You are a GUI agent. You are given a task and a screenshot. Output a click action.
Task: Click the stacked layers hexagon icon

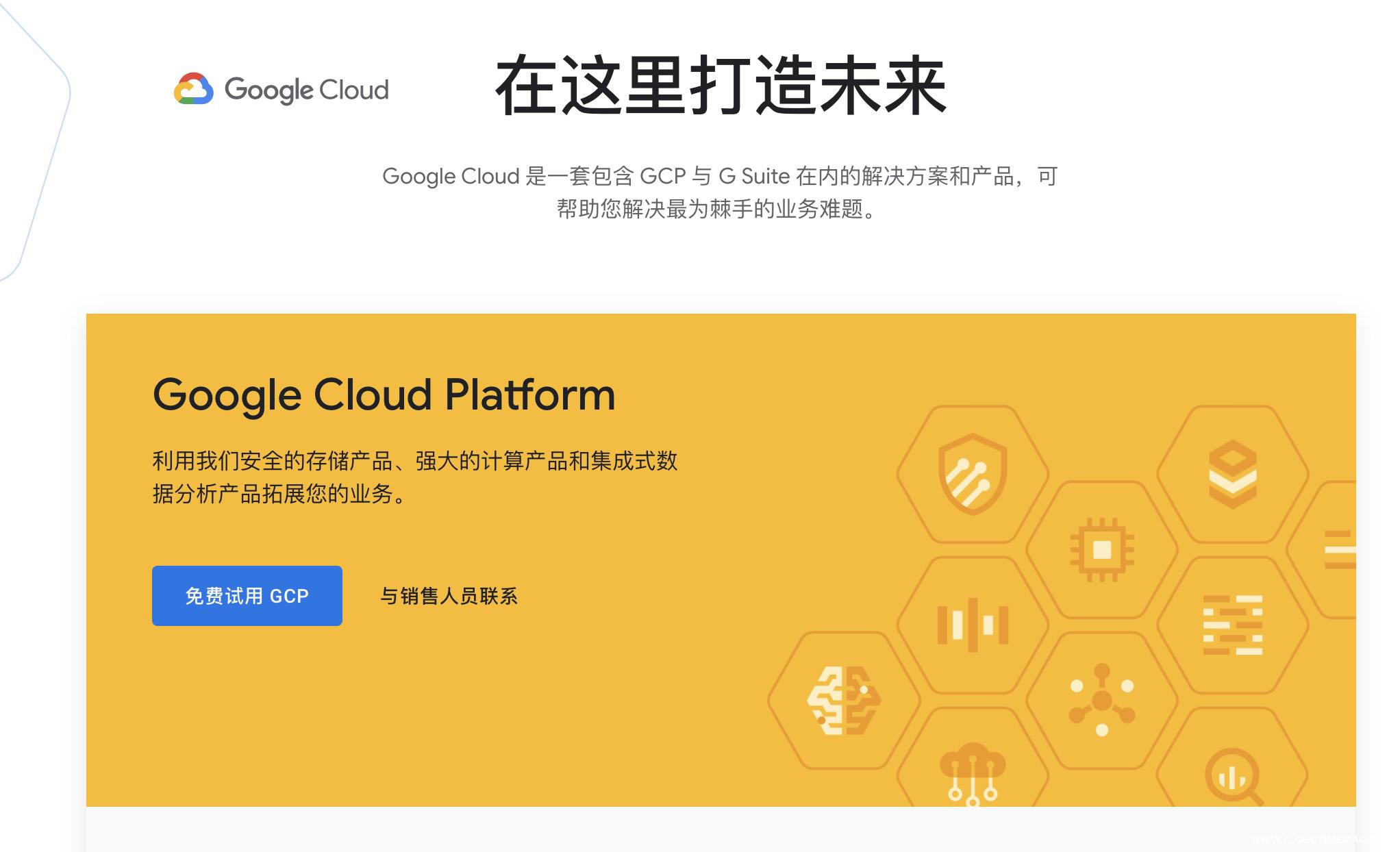[1233, 474]
